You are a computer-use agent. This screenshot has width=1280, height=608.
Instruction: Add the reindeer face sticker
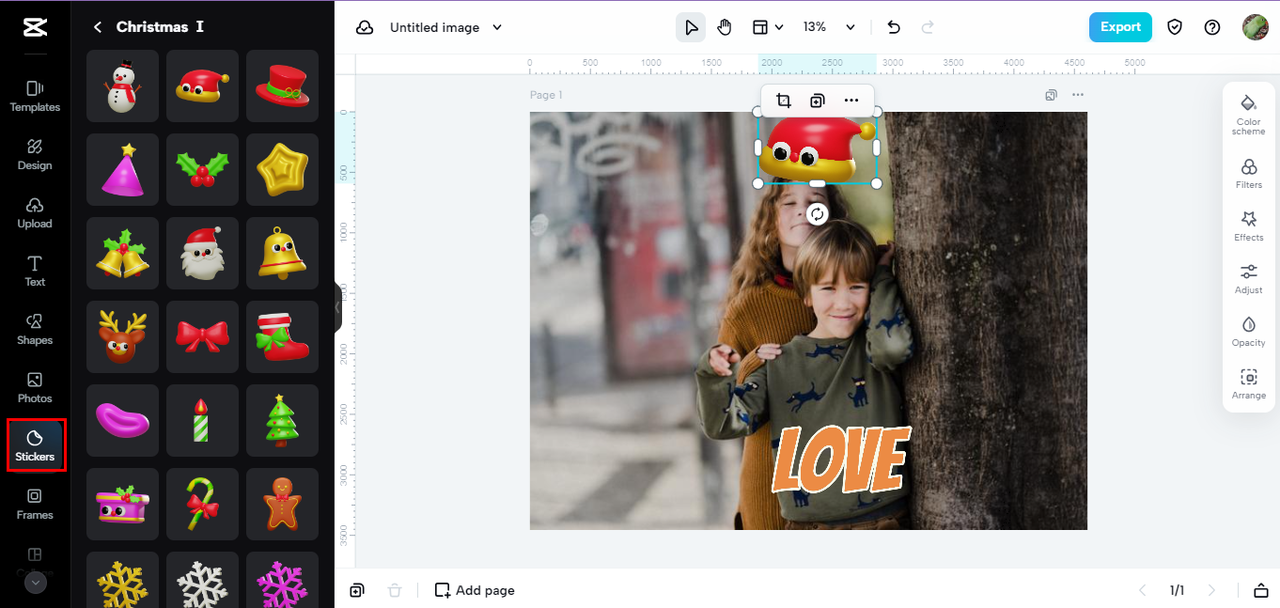(123, 337)
